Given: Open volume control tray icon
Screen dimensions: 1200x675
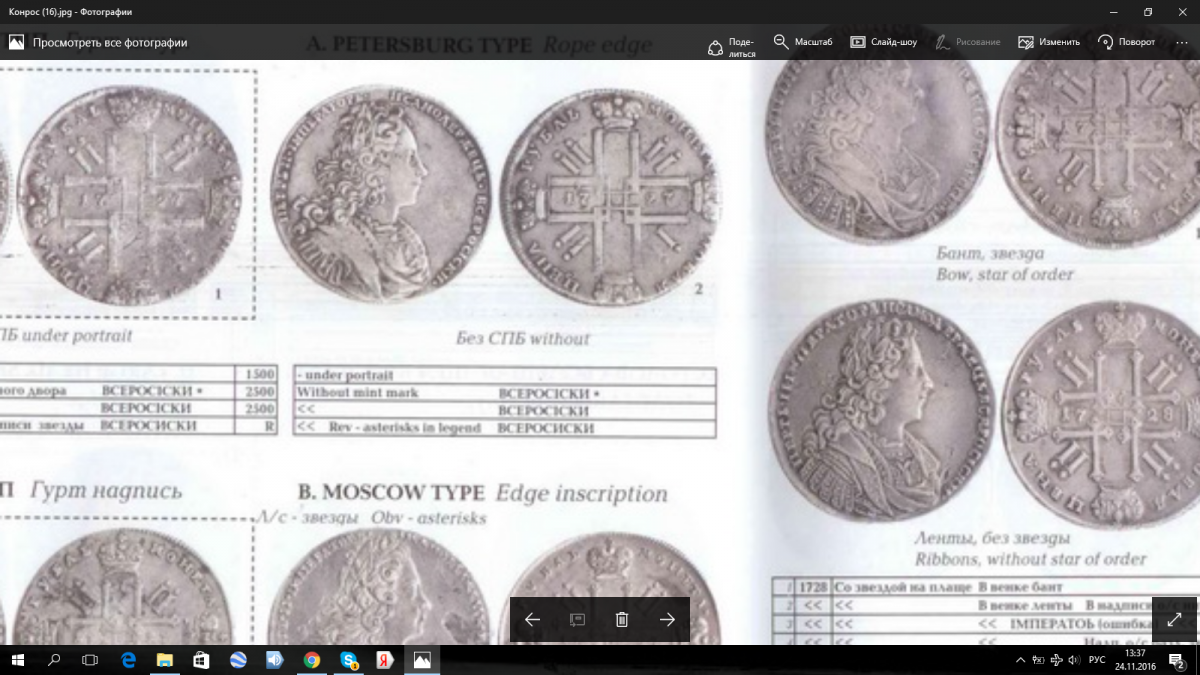Looking at the screenshot, I should point(1073,660).
